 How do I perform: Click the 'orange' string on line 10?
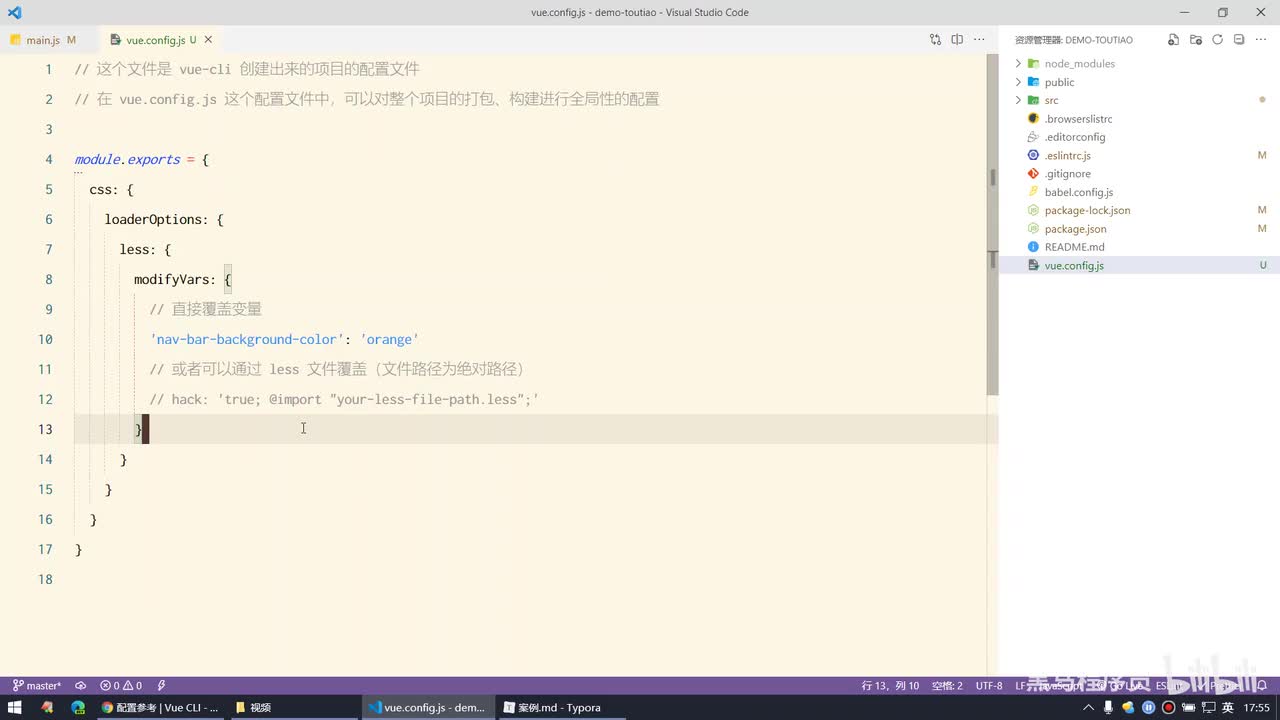tap(389, 339)
